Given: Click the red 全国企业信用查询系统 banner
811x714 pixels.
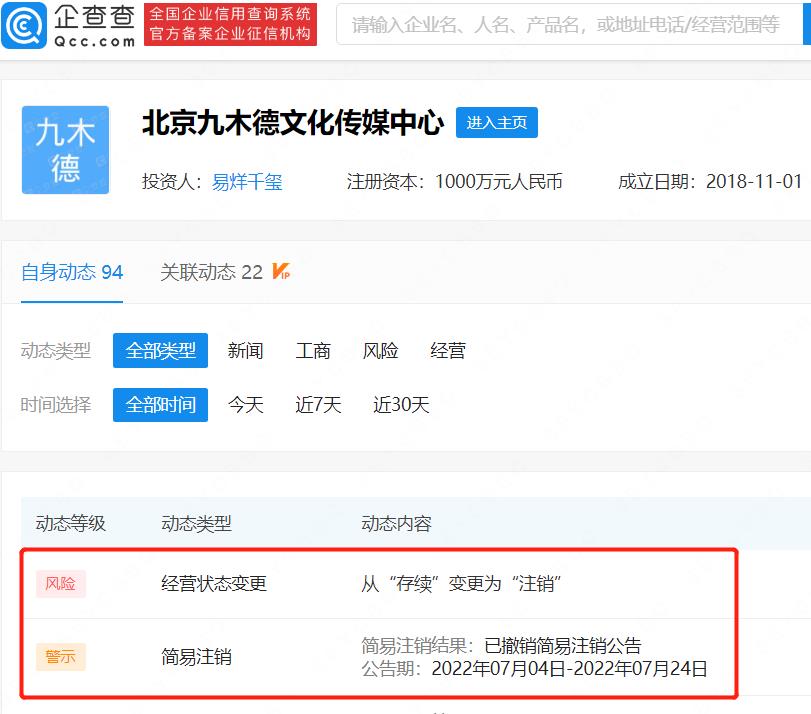Looking at the screenshot, I should click(x=230, y=24).
